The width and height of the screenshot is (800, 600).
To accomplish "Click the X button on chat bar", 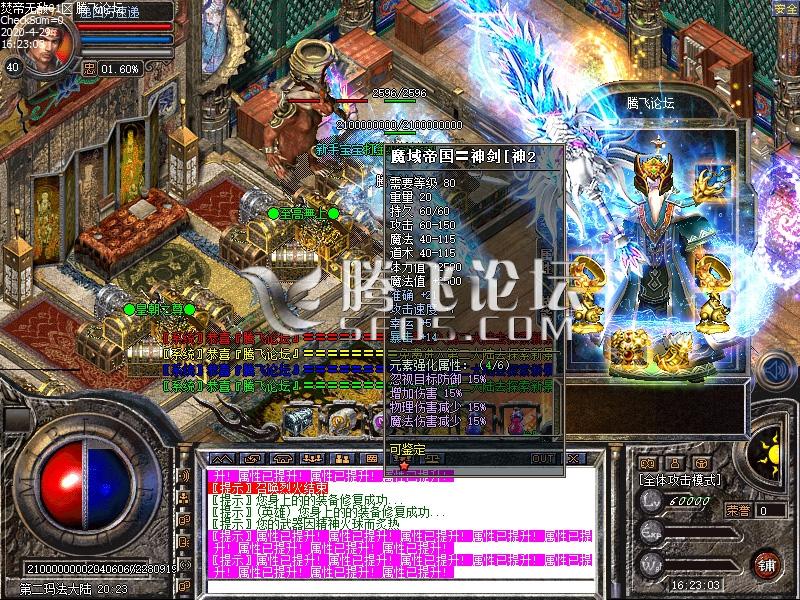I will (x=574, y=459).
